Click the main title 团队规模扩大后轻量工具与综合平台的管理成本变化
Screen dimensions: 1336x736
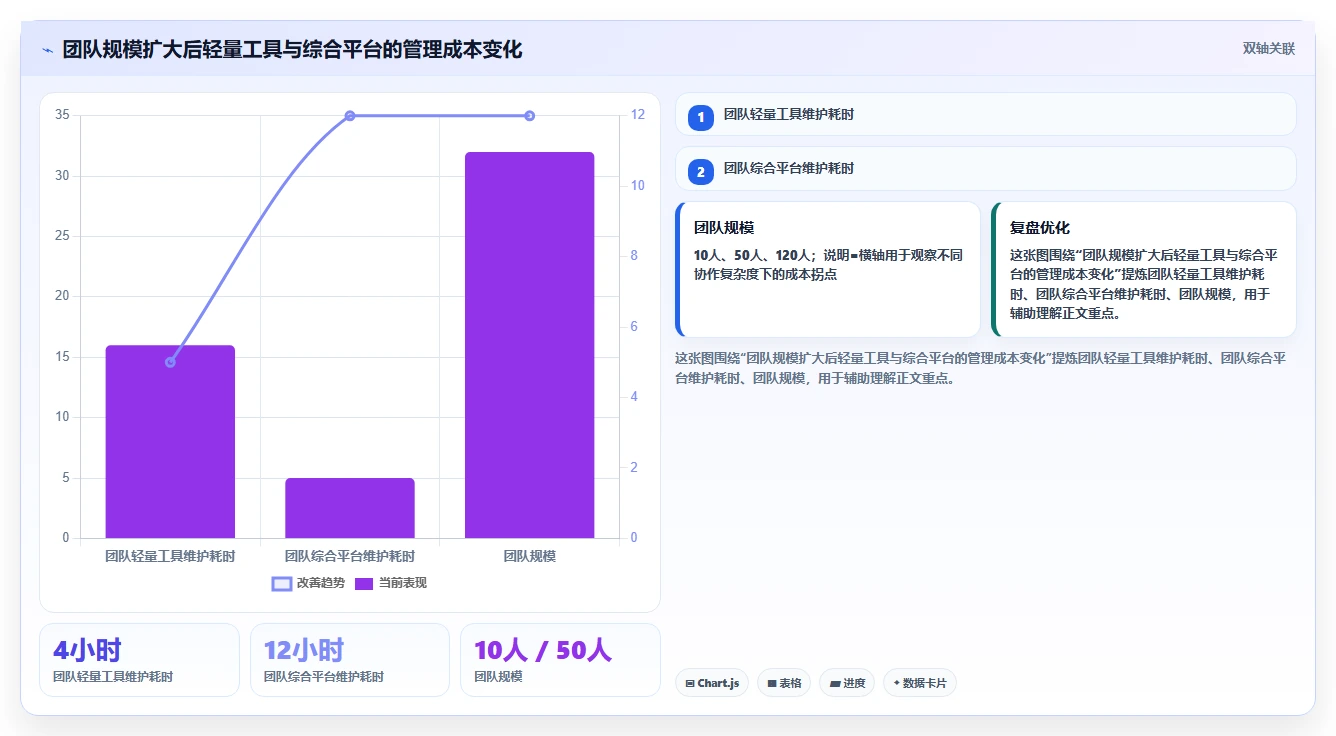coord(292,49)
